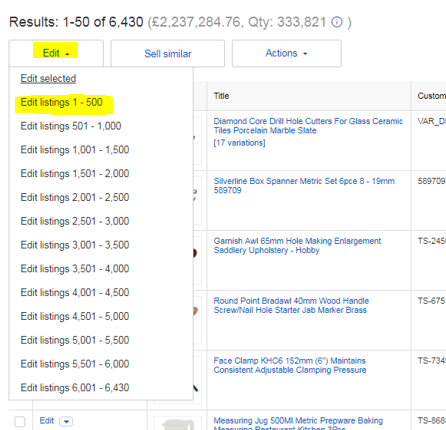Click the Results 1-50 of 6,430 text
This screenshot has height=430, width=446.
coord(76,22)
